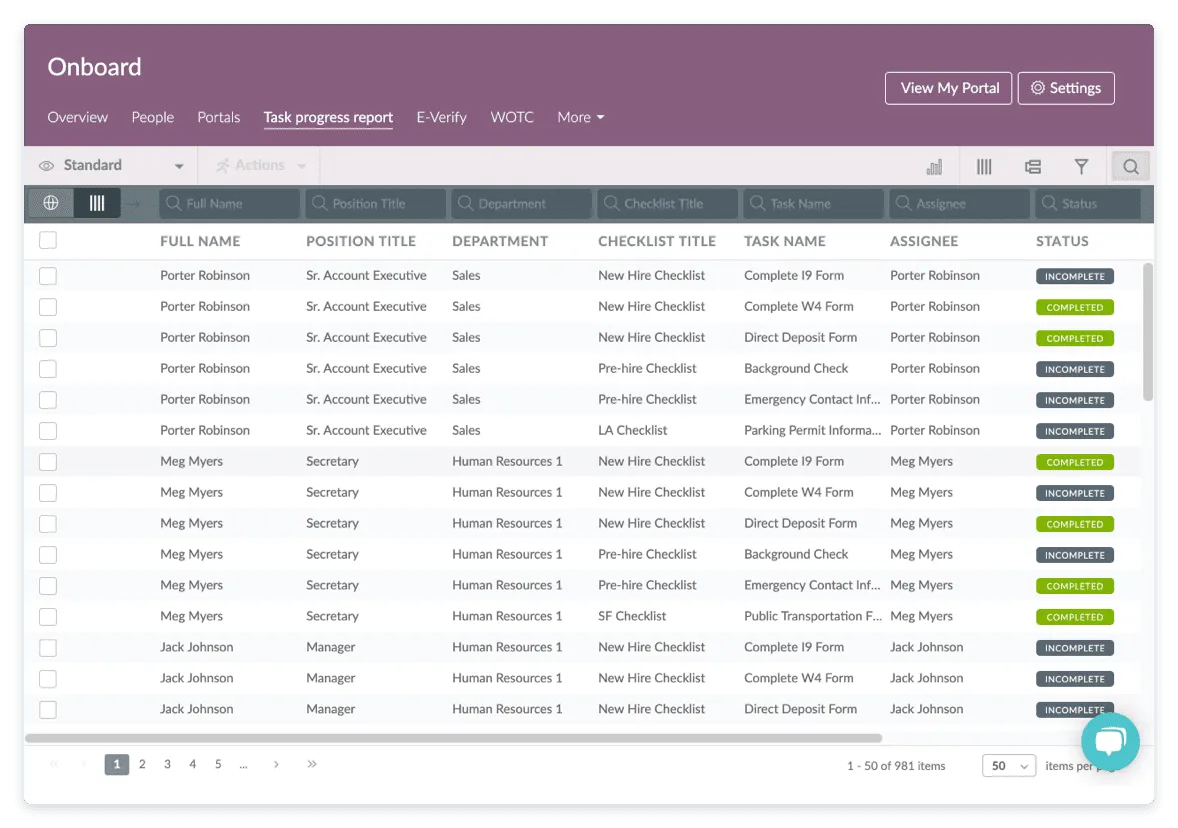Click the View My Portal button
The image size is (1178, 828).
[948, 88]
